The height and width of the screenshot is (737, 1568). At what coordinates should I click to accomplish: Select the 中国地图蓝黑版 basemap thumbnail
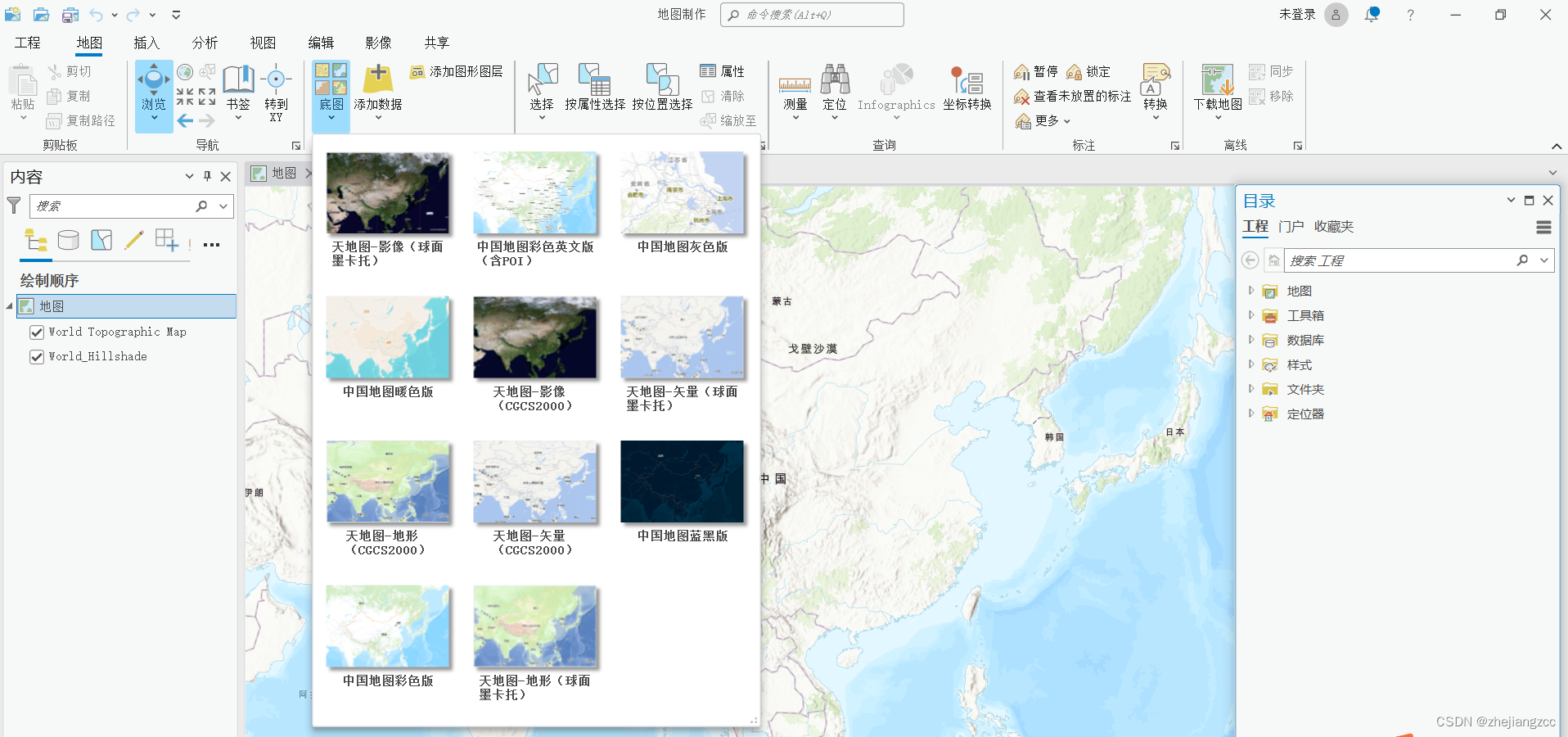tap(682, 483)
